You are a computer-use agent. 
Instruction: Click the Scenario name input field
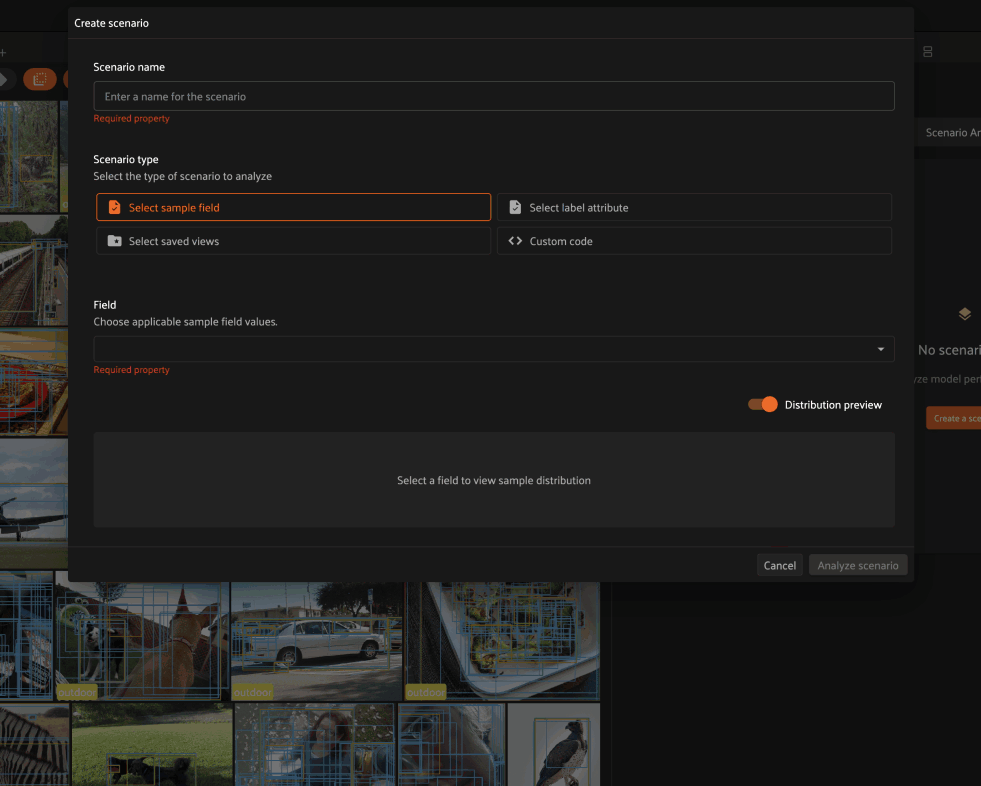coord(494,96)
